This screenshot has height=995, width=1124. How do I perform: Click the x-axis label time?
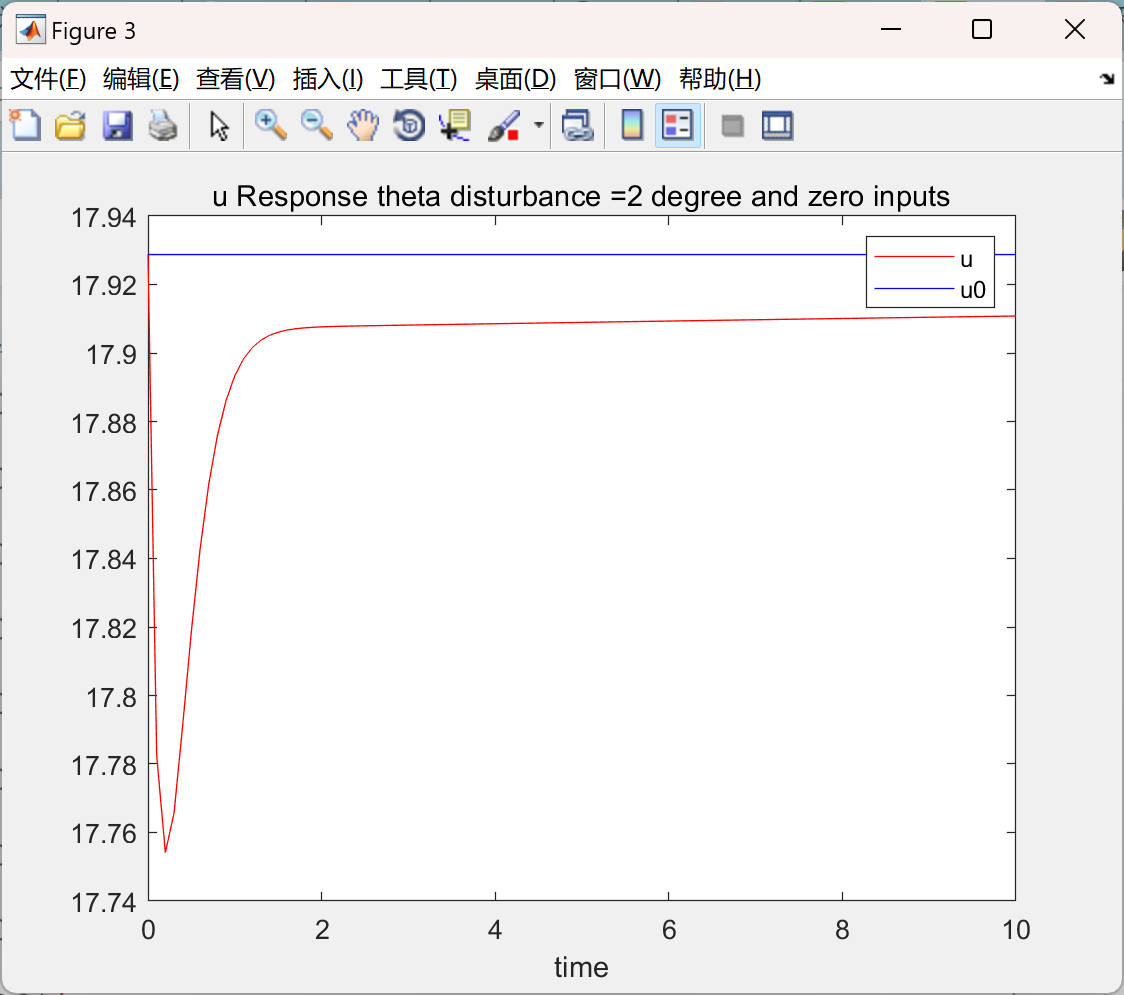tap(581, 968)
